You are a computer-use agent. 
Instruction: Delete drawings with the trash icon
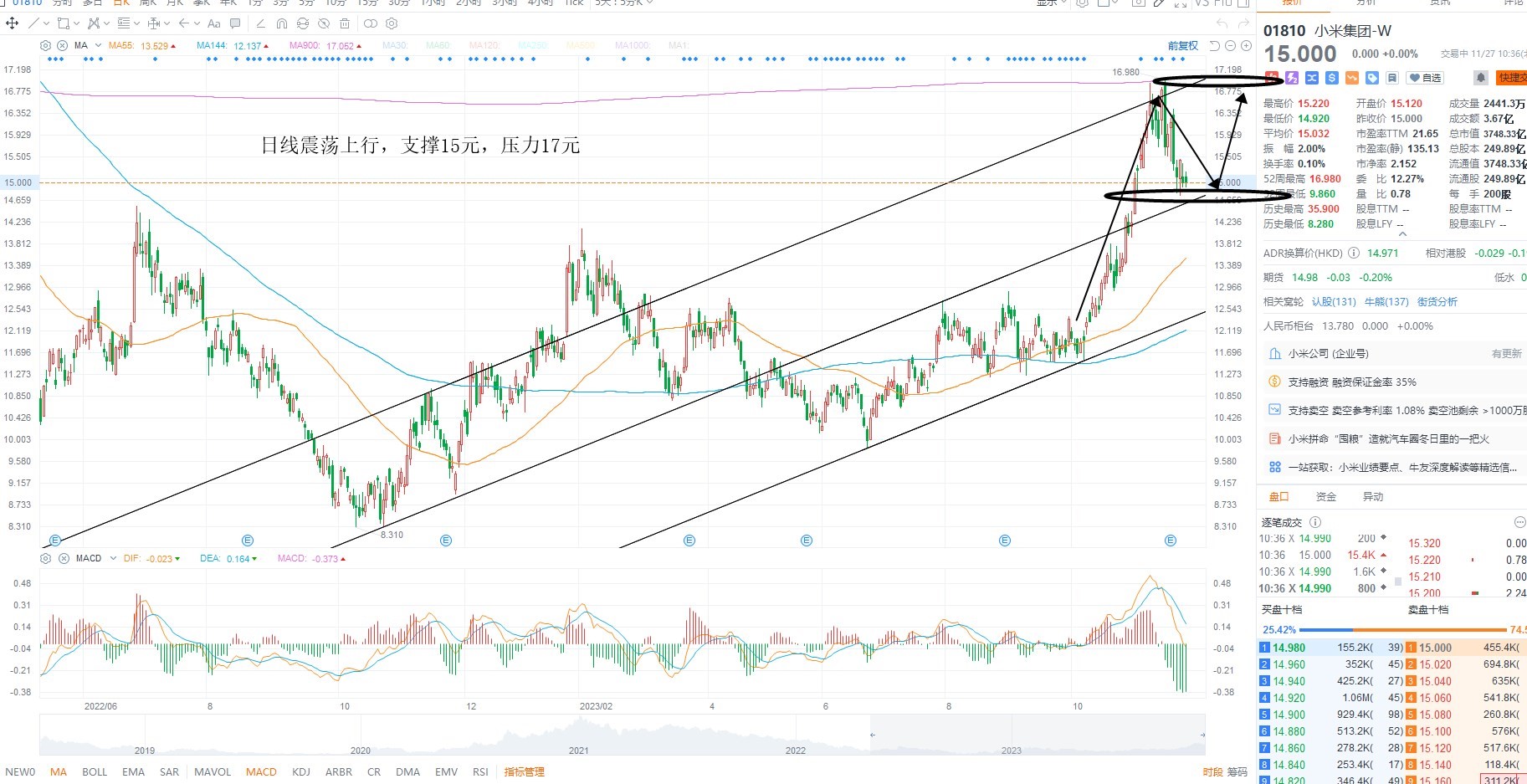(x=345, y=23)
